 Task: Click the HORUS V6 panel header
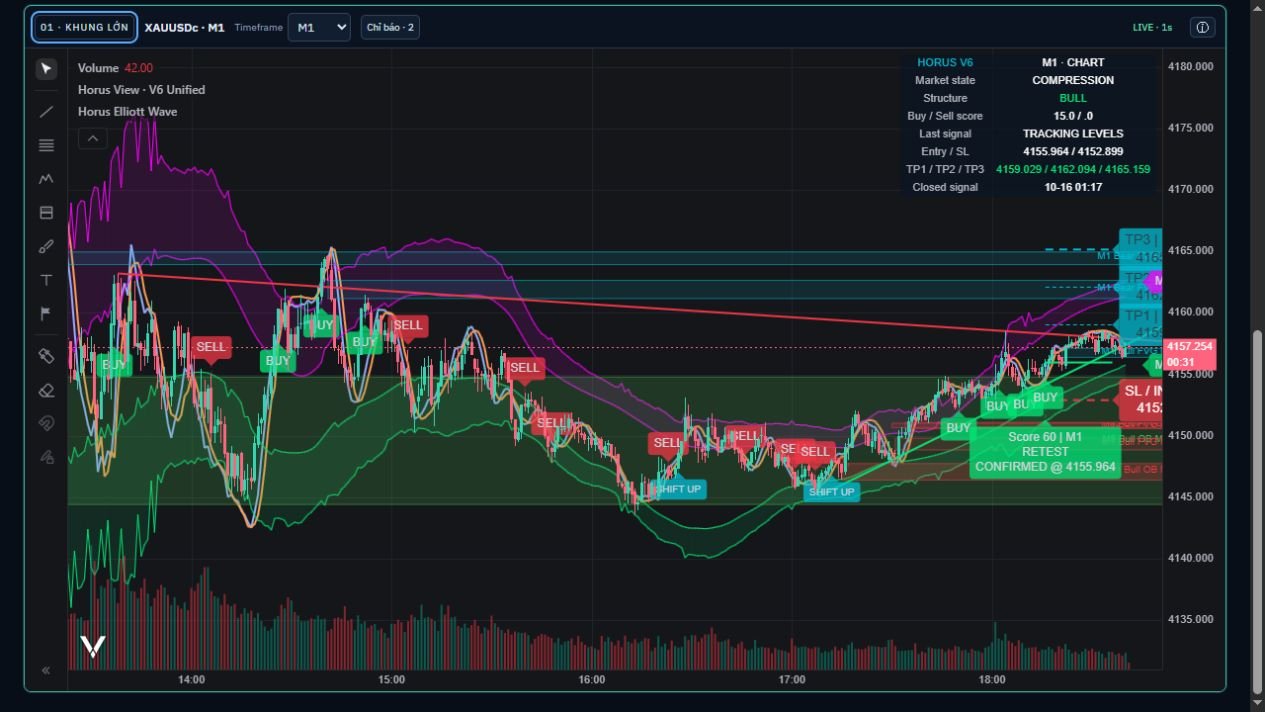click(945, 62)
